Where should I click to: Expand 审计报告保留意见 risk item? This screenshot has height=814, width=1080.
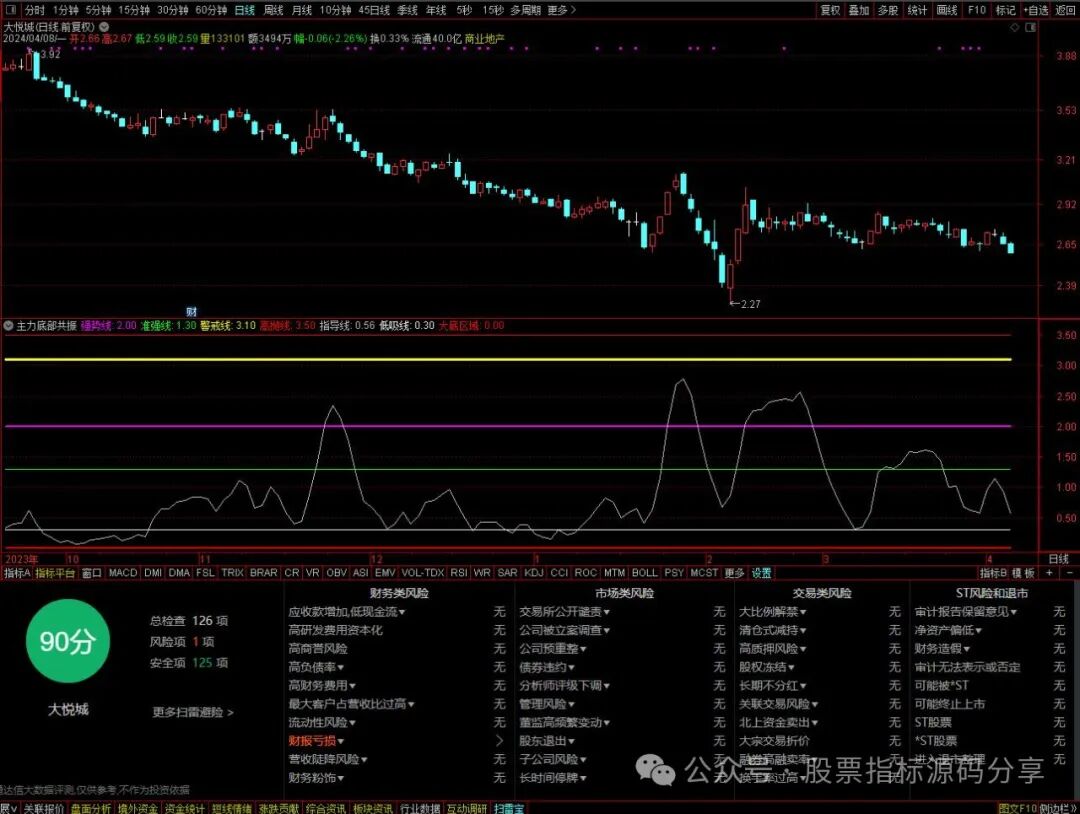click(966, 612)
